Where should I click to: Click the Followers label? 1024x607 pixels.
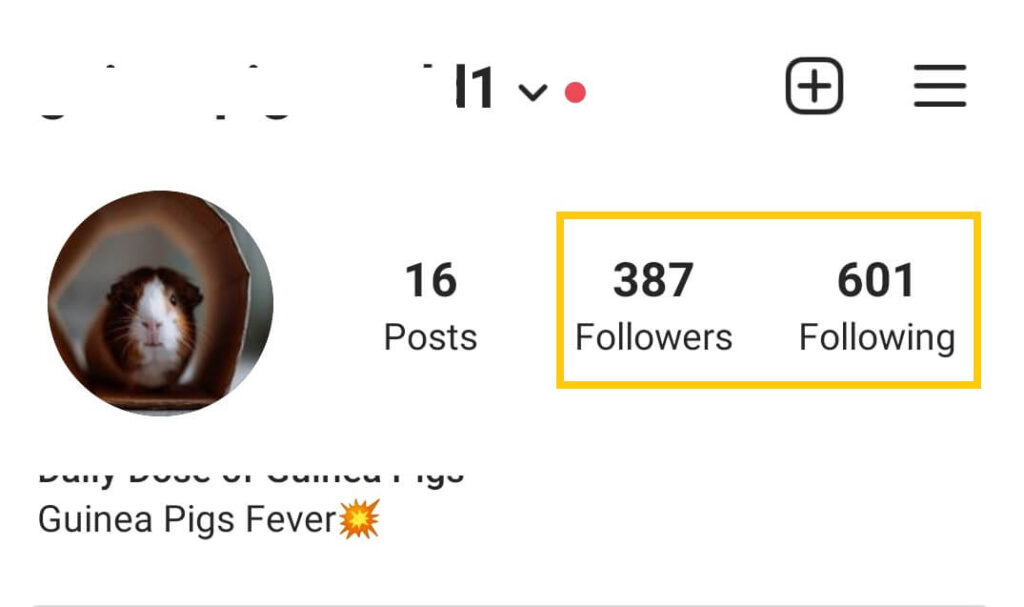(654, 337)
